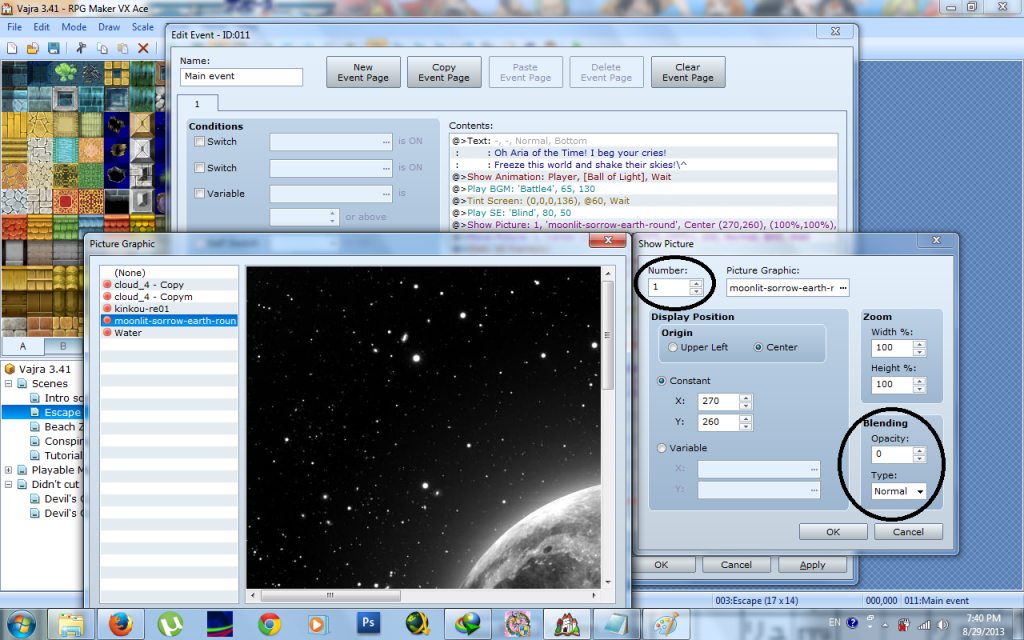Click the Scenes folder map icon
The image size is (1024, 640).
coord(22,383)
